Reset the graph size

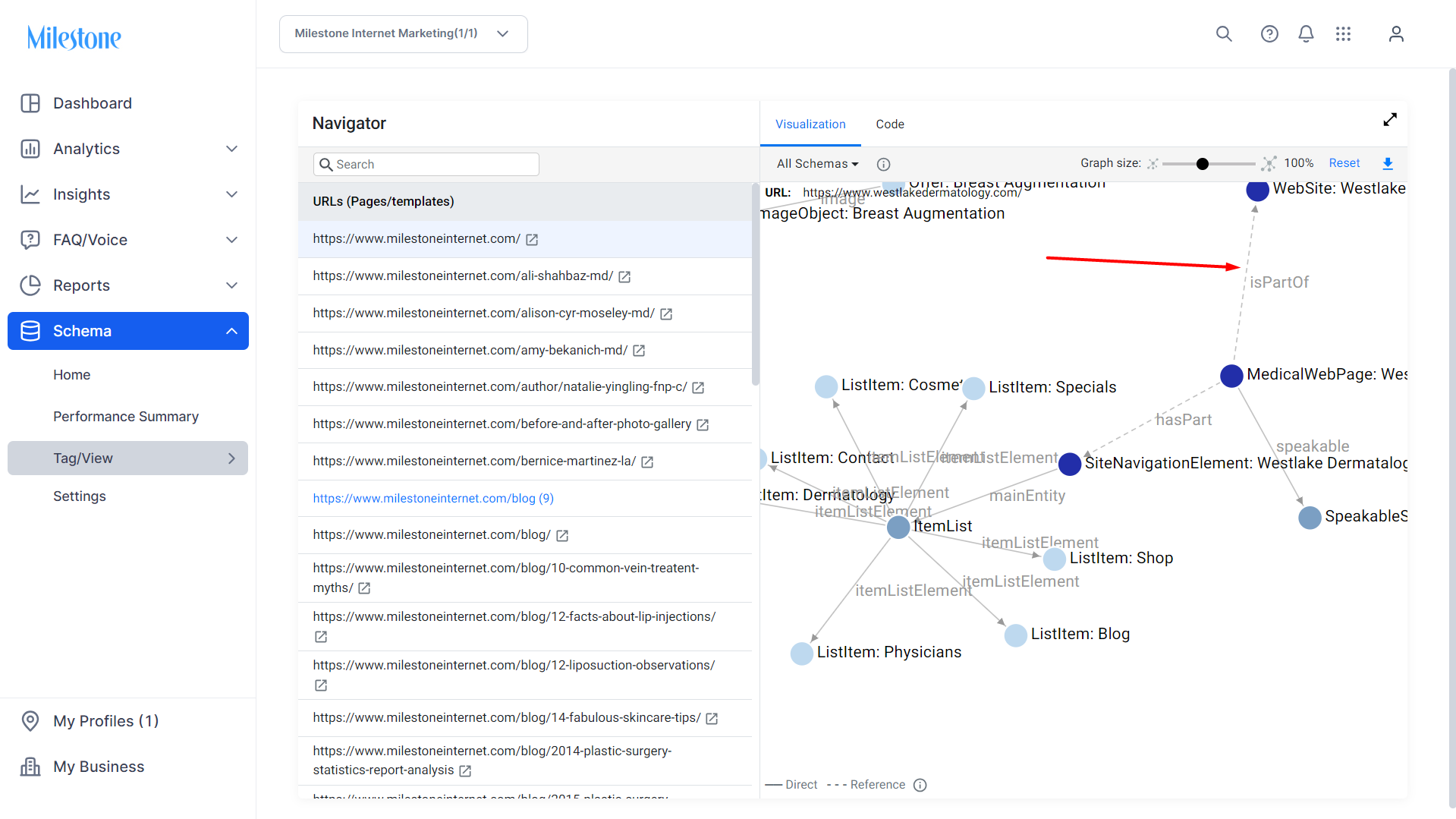tap(1344, 163)
